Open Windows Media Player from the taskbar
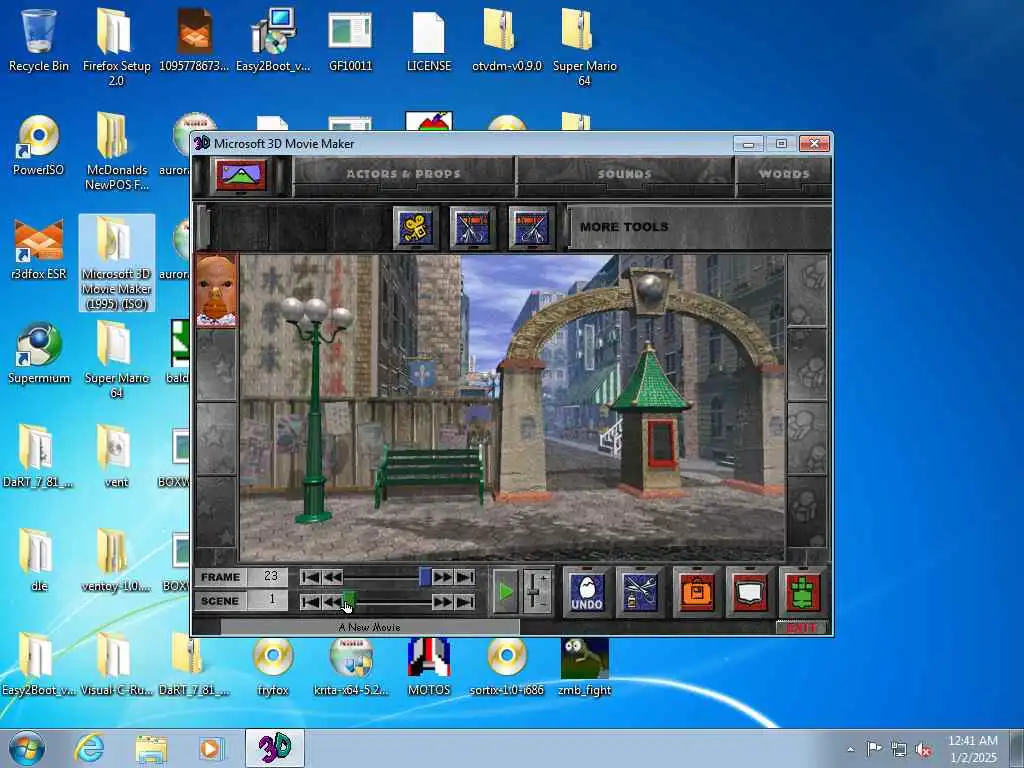The width and height of the screenshot is (1024, 768). tap(211, 748)
